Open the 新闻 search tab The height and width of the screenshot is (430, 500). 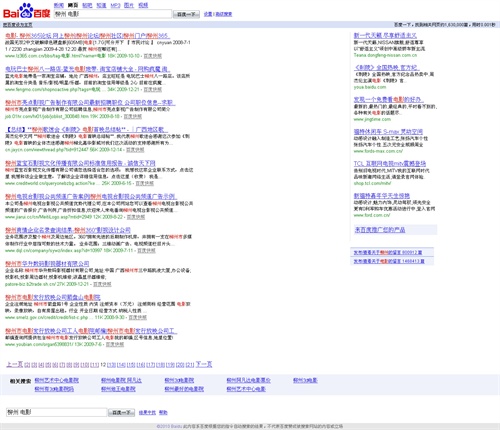tap(59, 5)
